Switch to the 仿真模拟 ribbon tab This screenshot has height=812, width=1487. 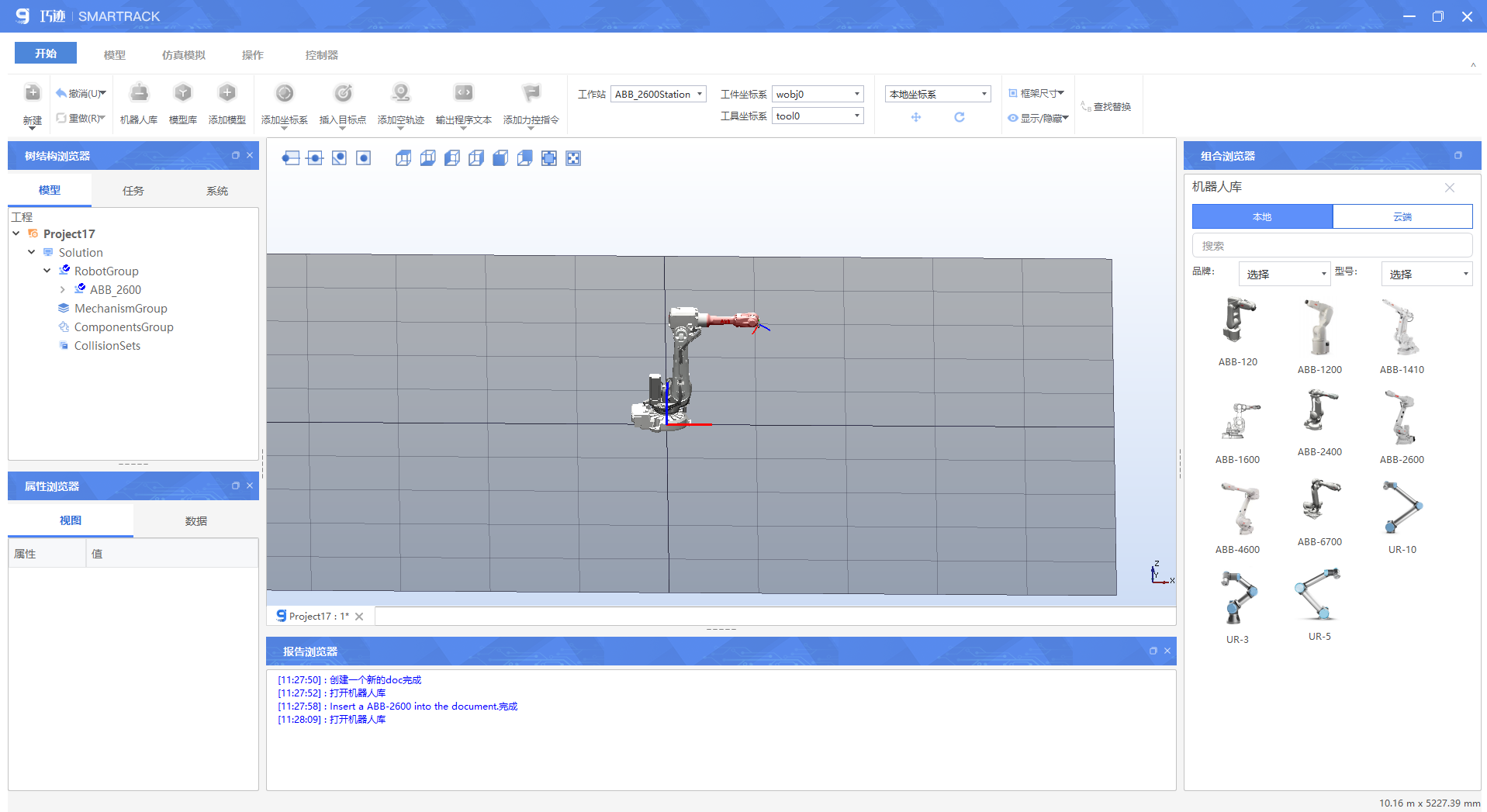184,55
